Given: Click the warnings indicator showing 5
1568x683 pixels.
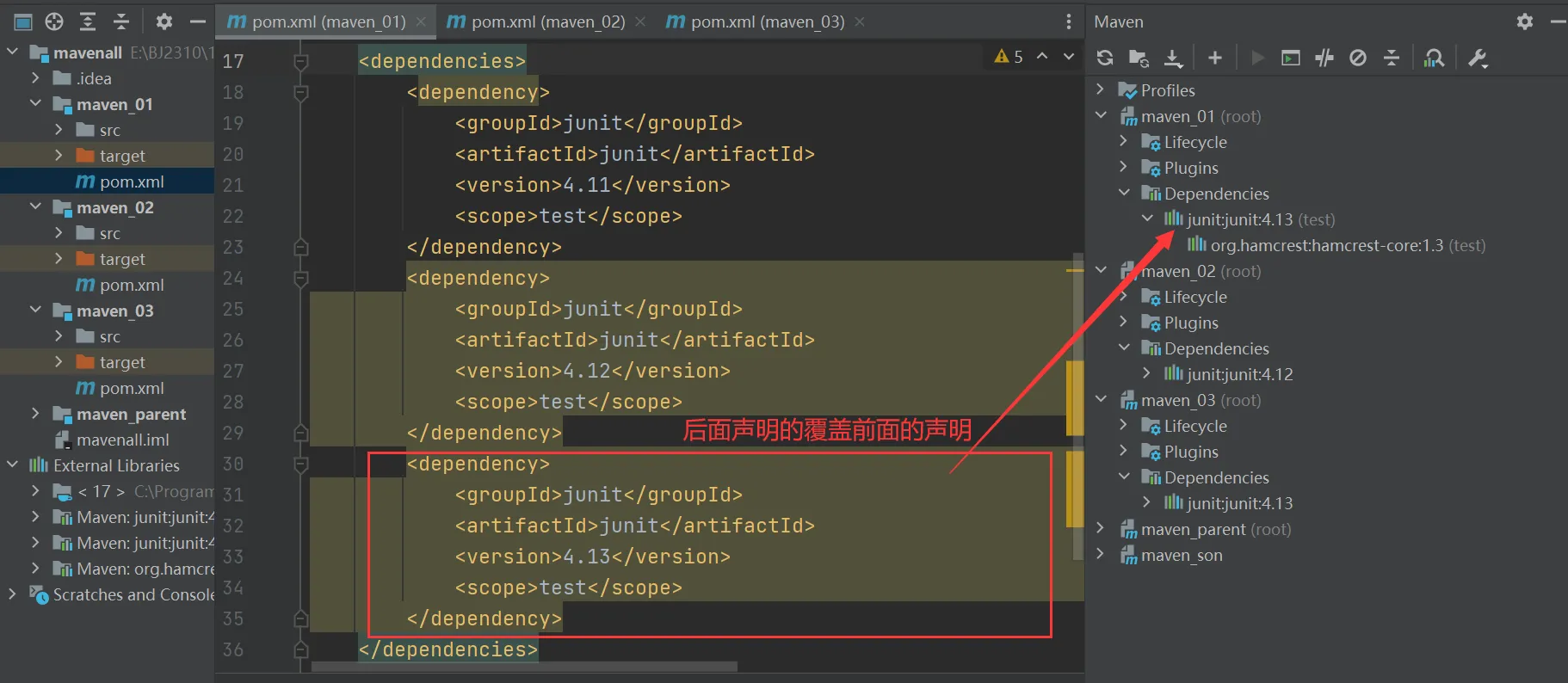Looking at the screenshot, I should point(1009,57).
